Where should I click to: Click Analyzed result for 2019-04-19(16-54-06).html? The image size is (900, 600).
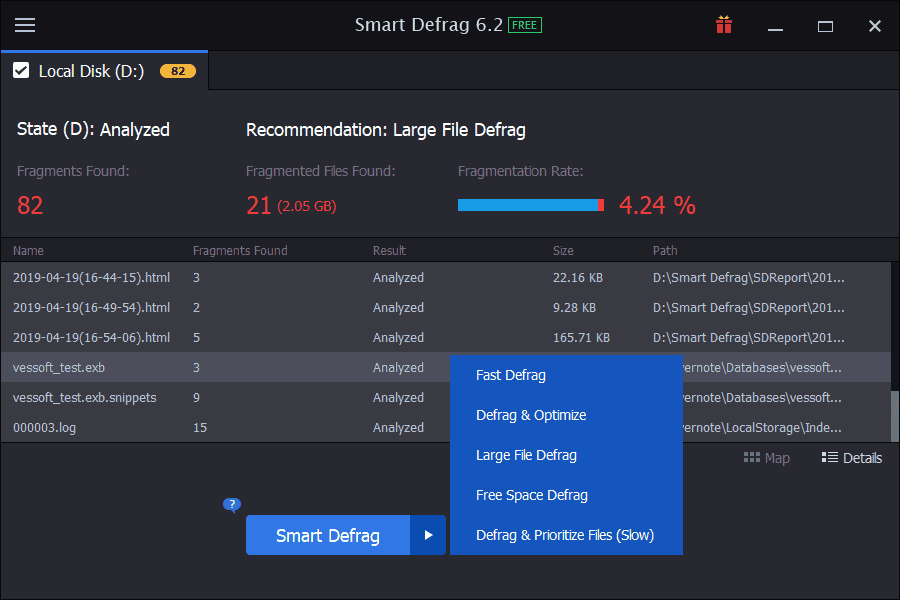(x=398, y=338)
